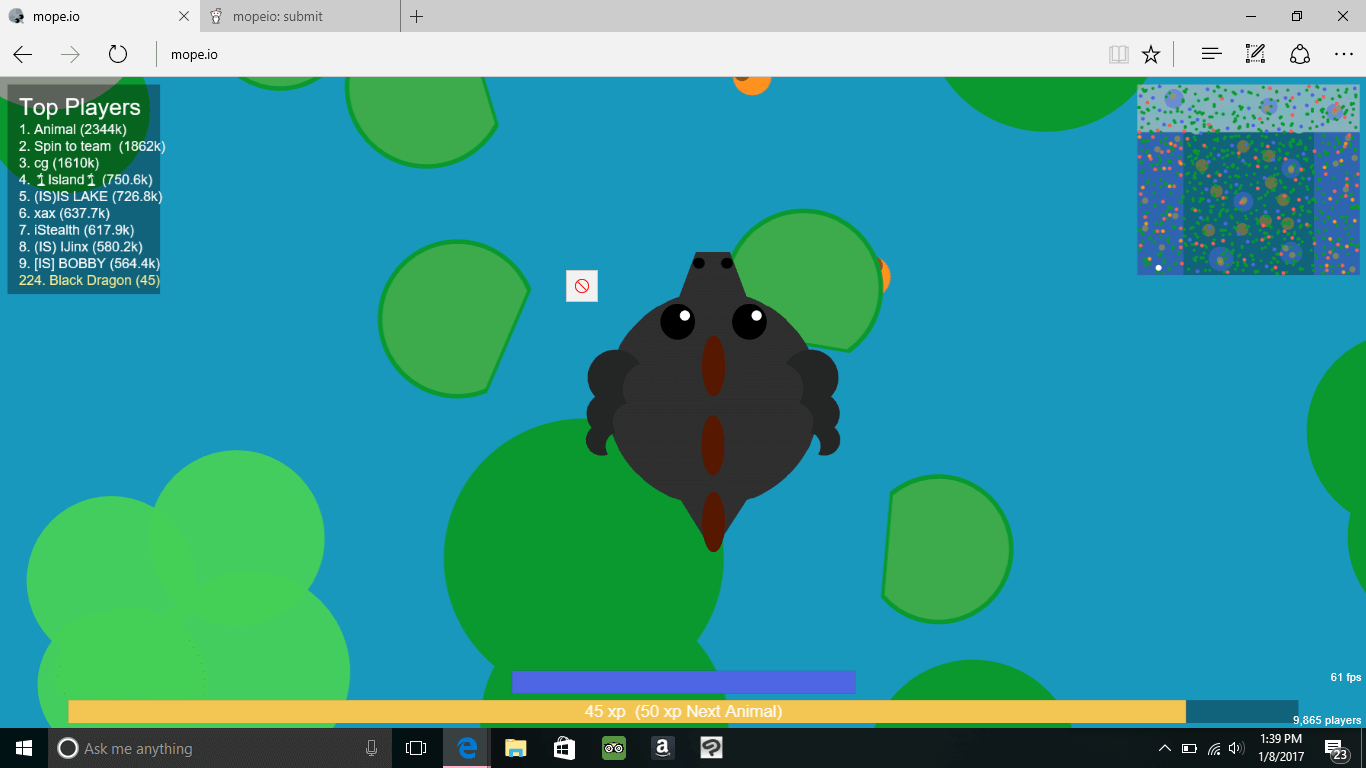Refresh the mope.io page
This screenshot has height=768, width=1366.
[x=118, y=54]
